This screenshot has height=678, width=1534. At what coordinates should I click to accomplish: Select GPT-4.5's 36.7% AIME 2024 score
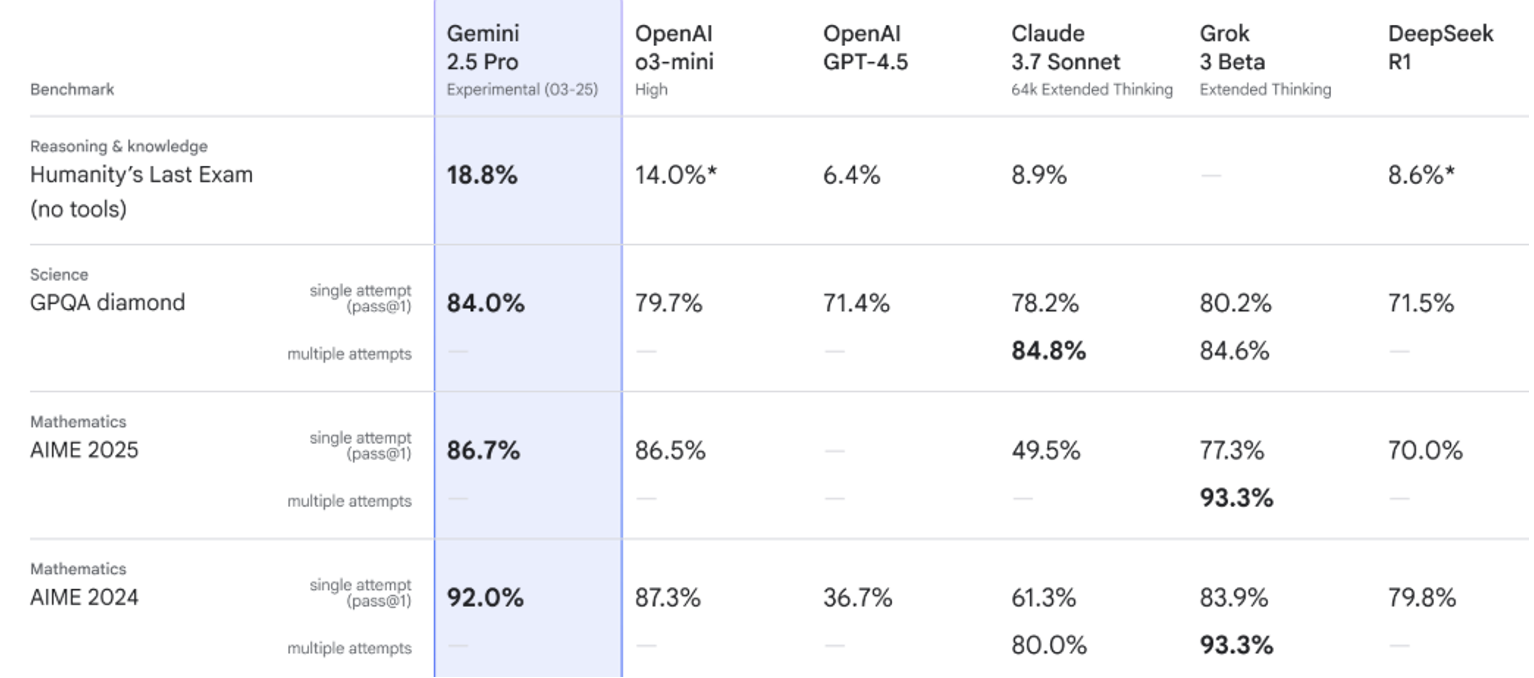pyautogui.click(x=857, y=598)
